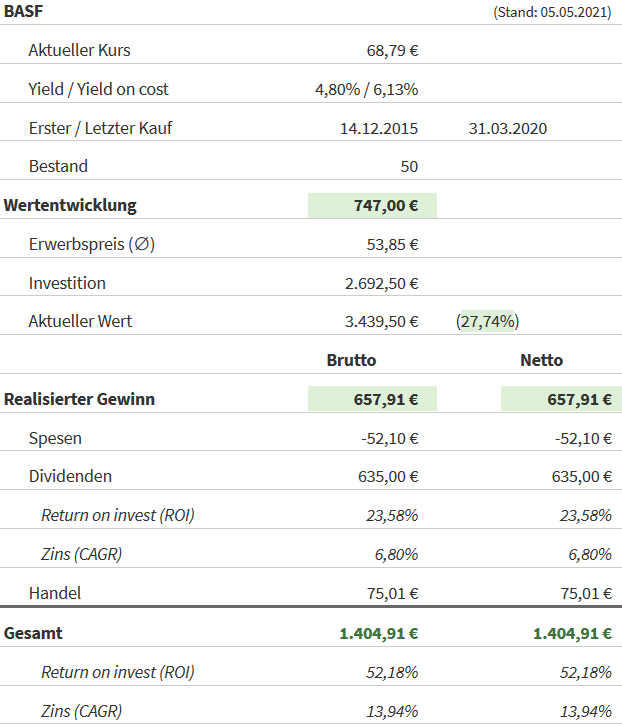Select the Netto column header
The width and height of the screenshot is (622, 726).
point(541,360)
